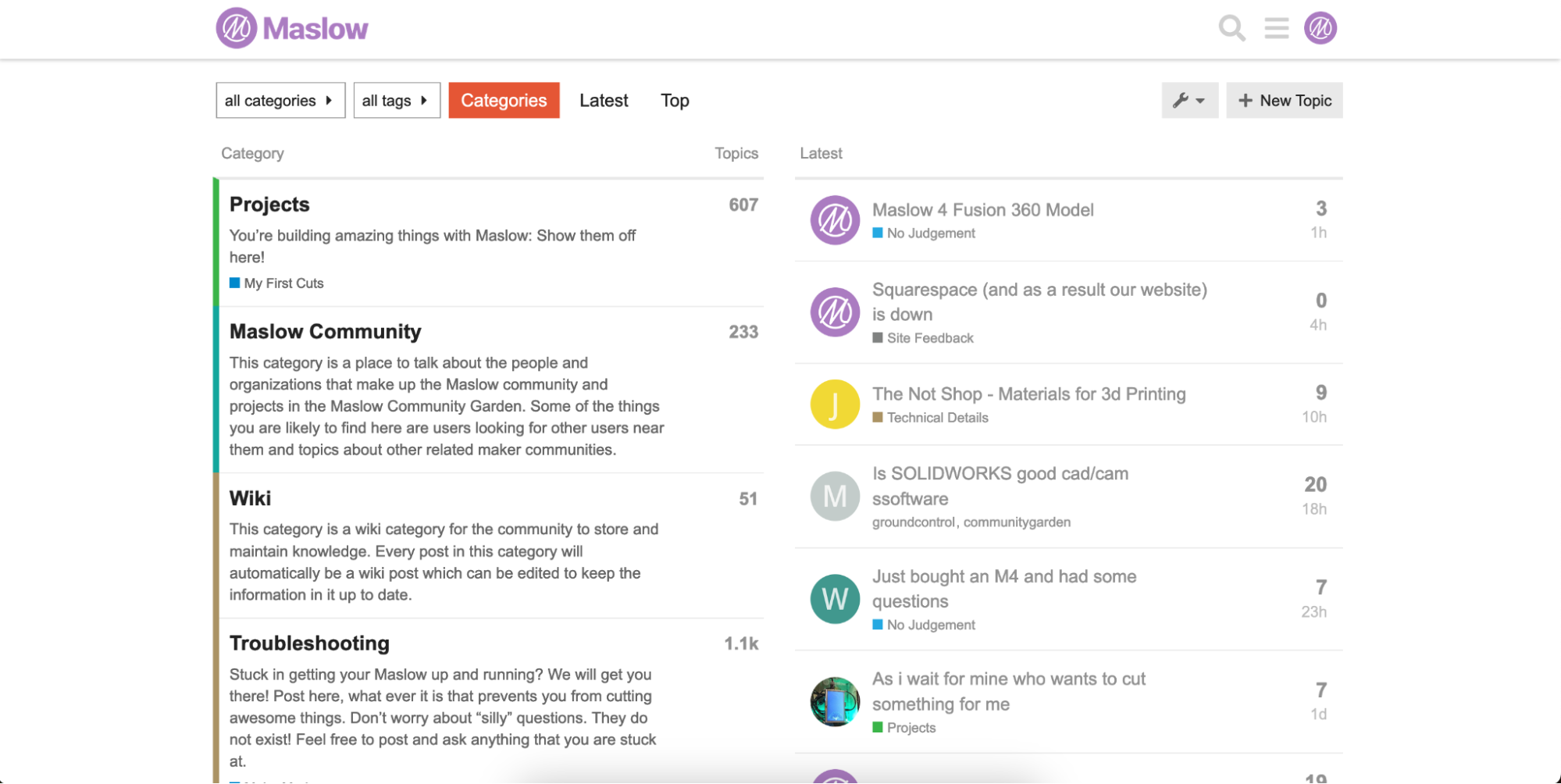Viewport: 1561px width, 784px height.
Task: Click the gray M user avatar
Action: pyautogui.click(x=834, y=497)
